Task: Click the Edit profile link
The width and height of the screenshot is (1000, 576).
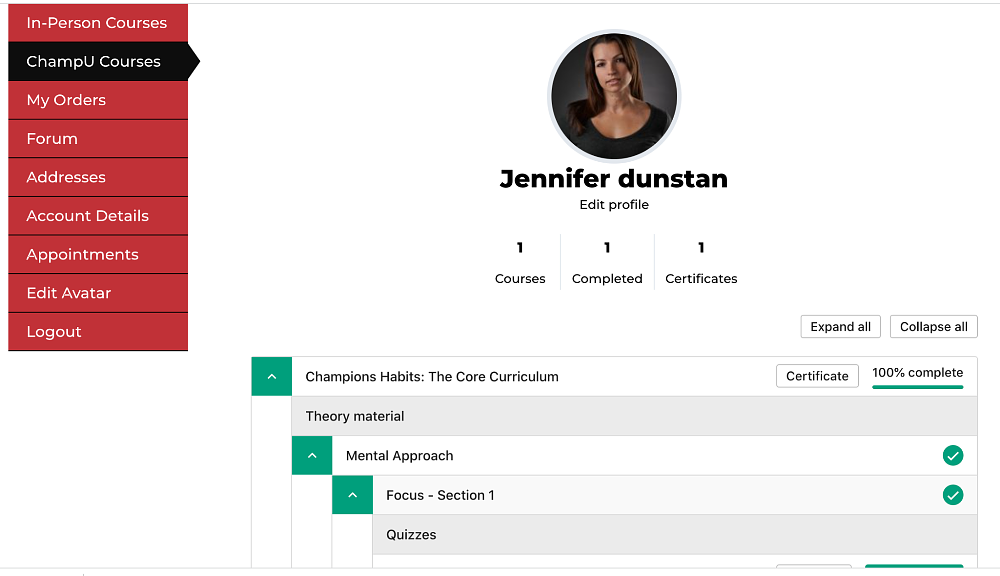Action: coord(614,205)
